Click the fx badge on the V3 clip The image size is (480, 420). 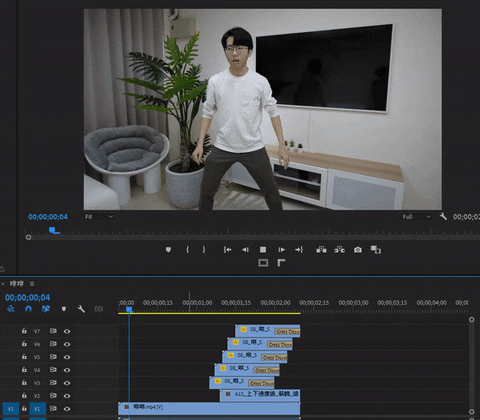218,381
